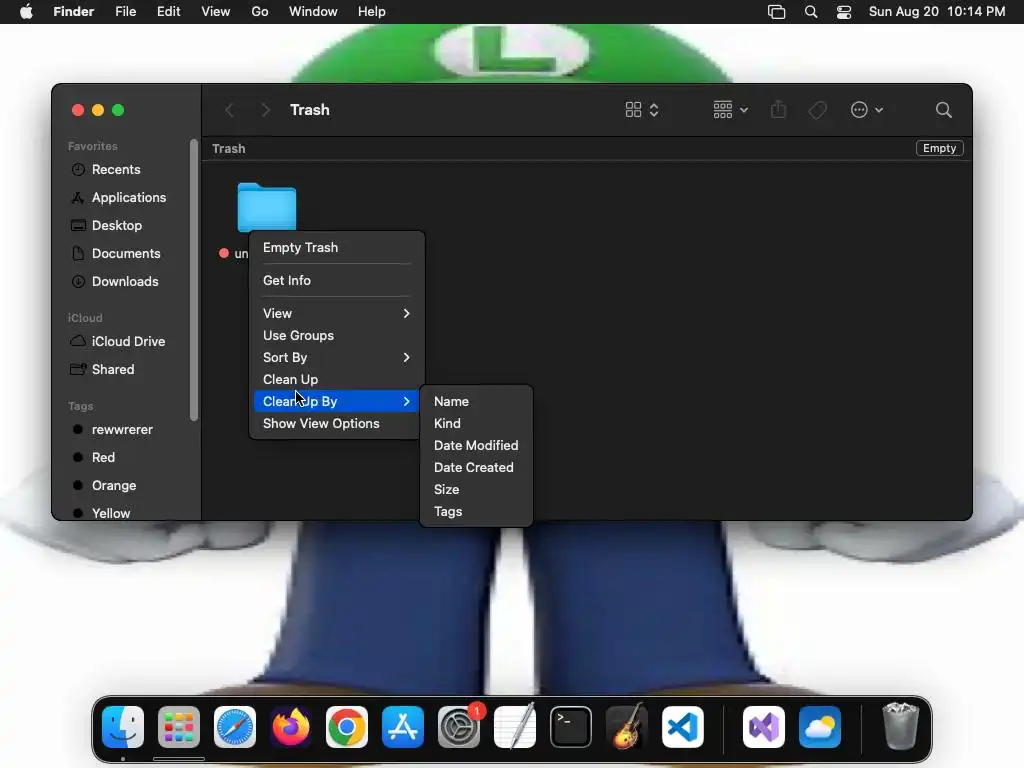1024x768 pixels.
Task: Open Spotlight search in the menu bar
Action: pos(810,12)
